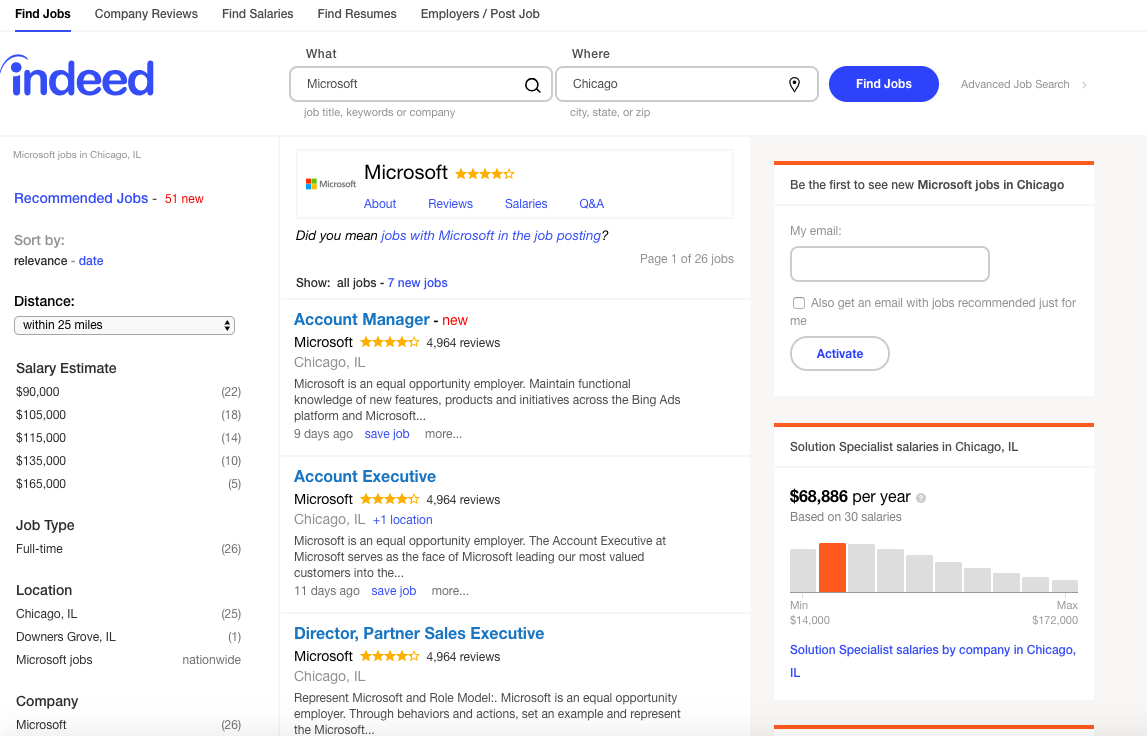1147x736 pixels.
Task: Filter location to Chicago, IL
Action: coord(47,614)
